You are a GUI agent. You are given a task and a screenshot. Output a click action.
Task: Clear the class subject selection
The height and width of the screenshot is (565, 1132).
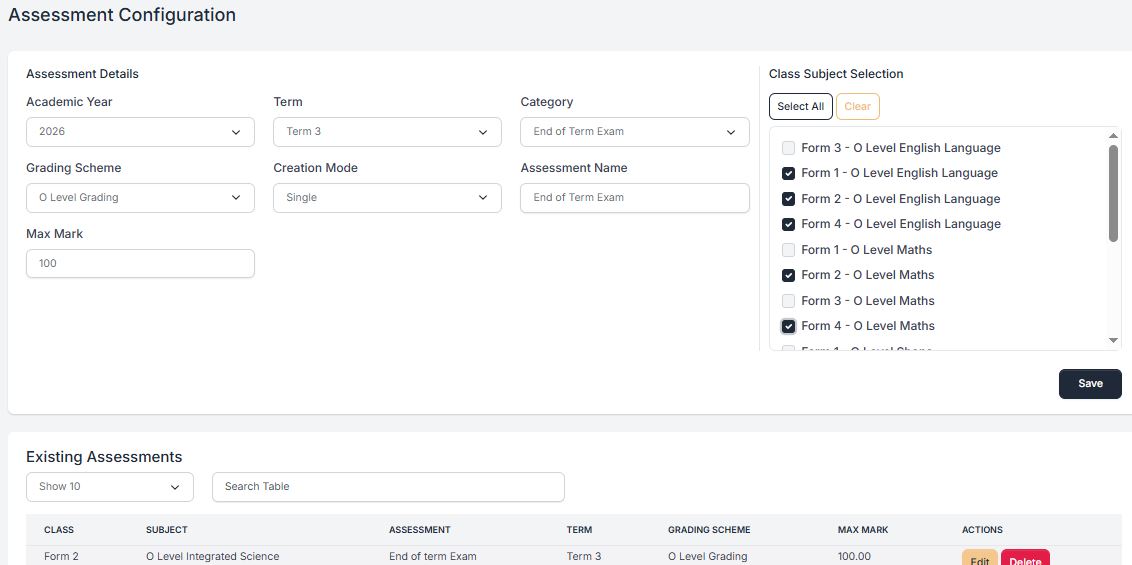click(x=858, y=106)
